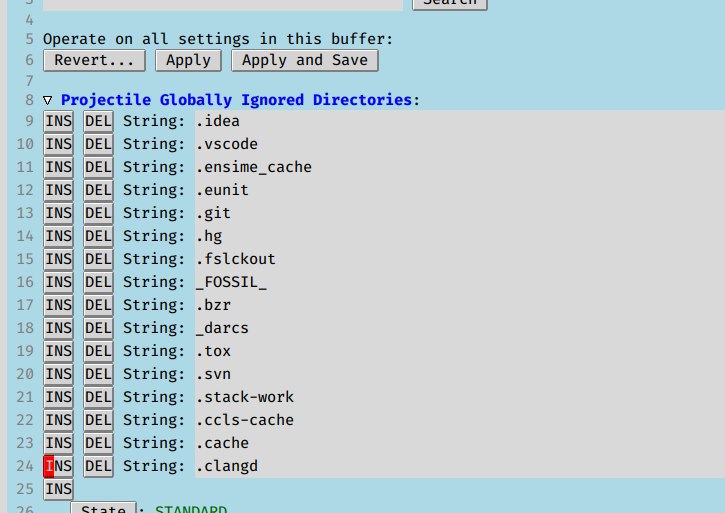725x513 pixels.
Task: Insert entry before .stack-work row
Action: (x=58, y=398)
